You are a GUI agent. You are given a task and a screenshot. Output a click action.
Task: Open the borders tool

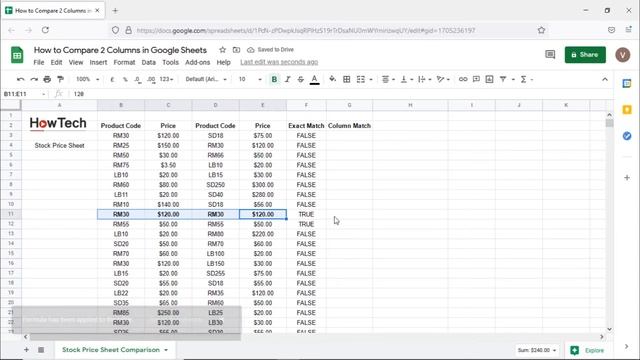(x=347, y=79)
